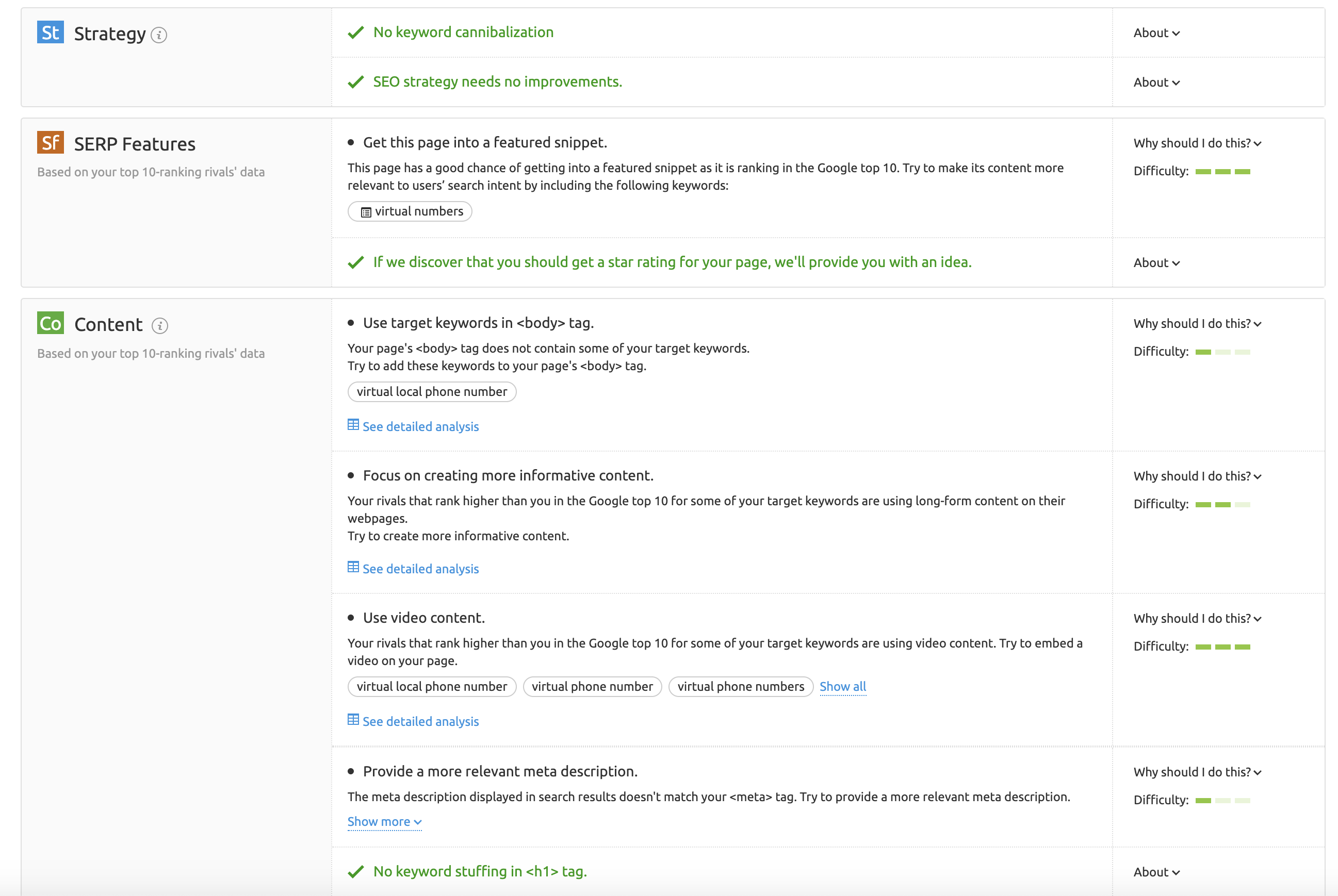Click 'See detailed analysis' for body tag keywords
1338x896 pixels.
click(x=413, y=426)
